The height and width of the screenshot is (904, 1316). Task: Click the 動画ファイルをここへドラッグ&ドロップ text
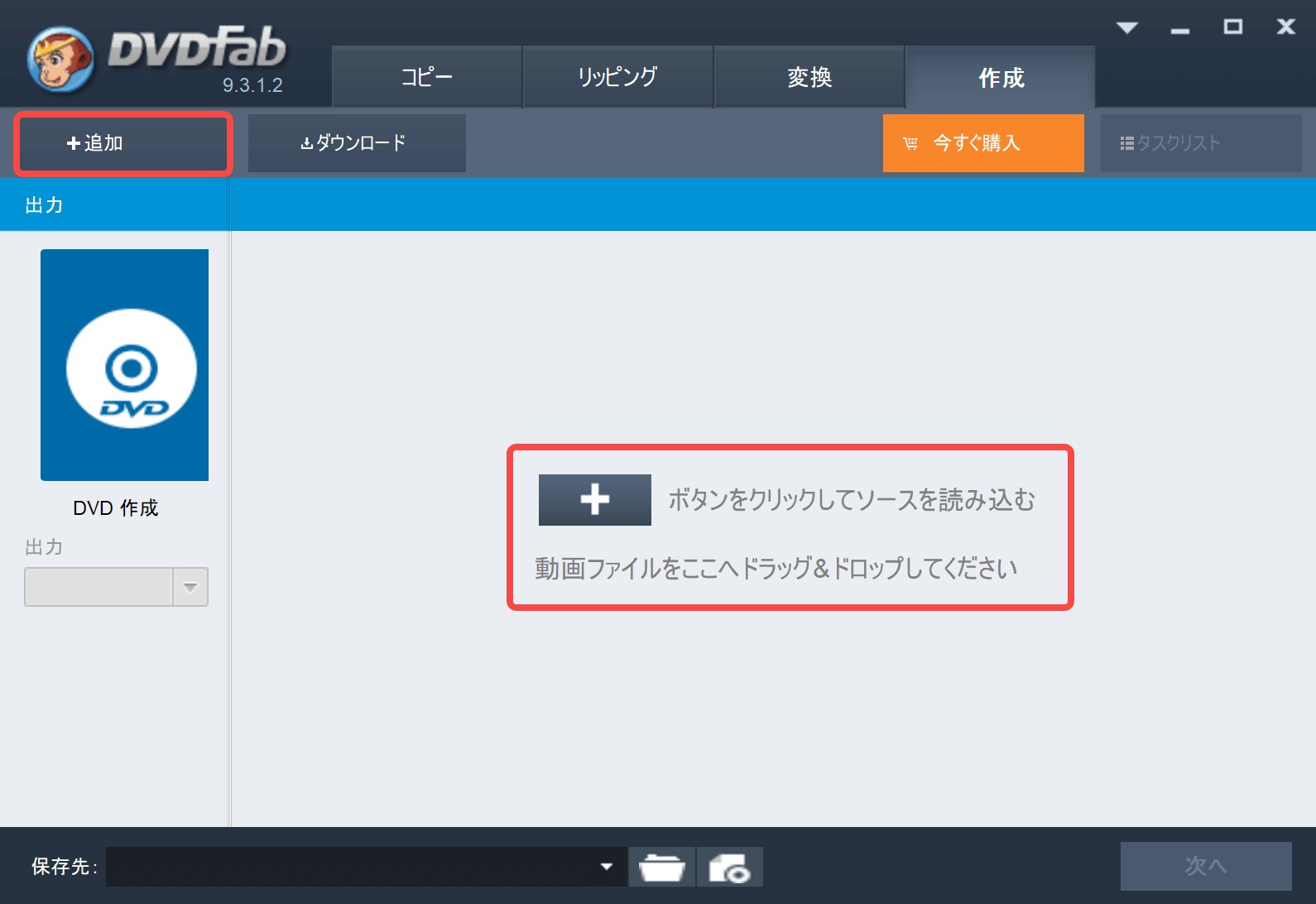coord(776,568)
